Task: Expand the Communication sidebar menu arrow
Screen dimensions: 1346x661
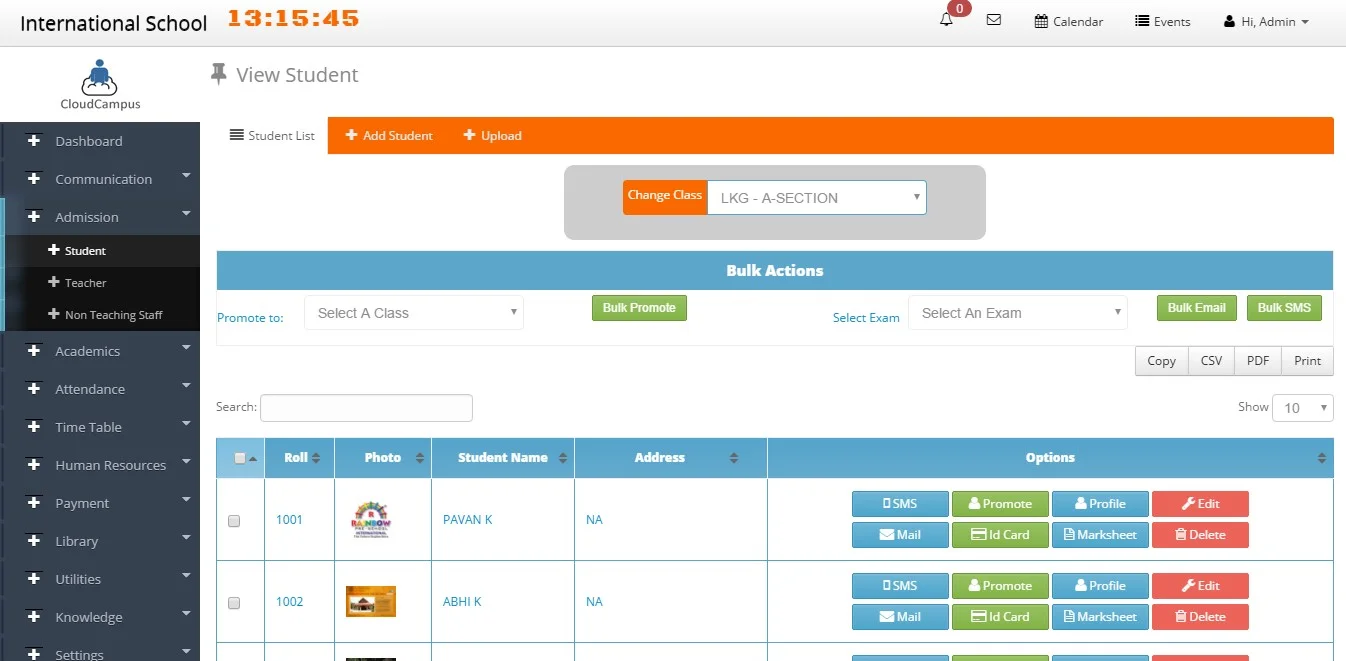Action: [x=186, y=176]
